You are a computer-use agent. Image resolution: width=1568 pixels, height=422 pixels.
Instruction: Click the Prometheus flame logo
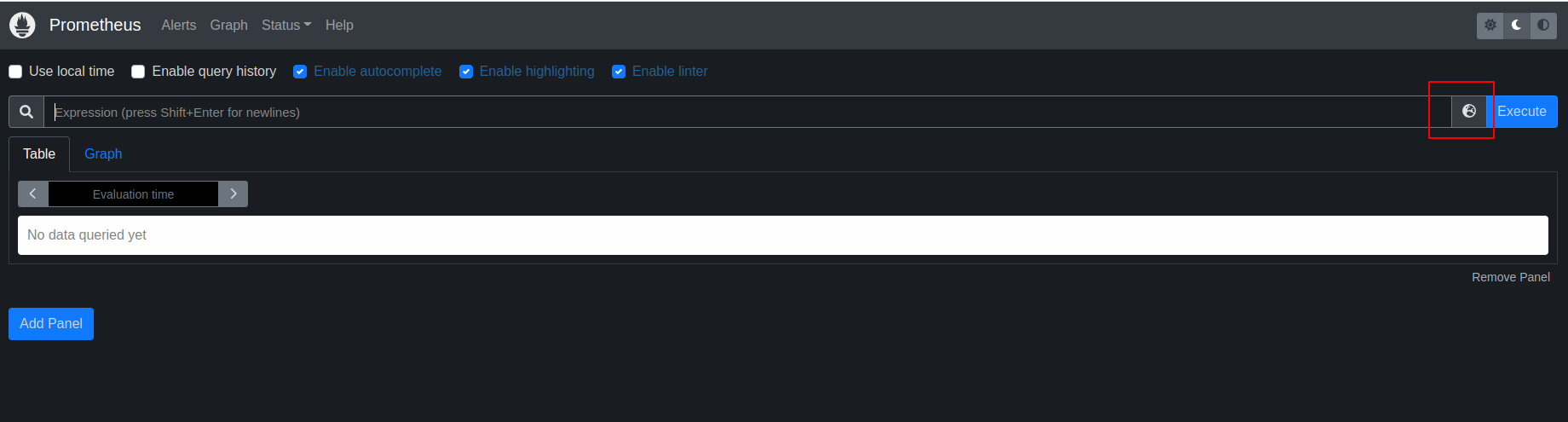tap(22, 26)
